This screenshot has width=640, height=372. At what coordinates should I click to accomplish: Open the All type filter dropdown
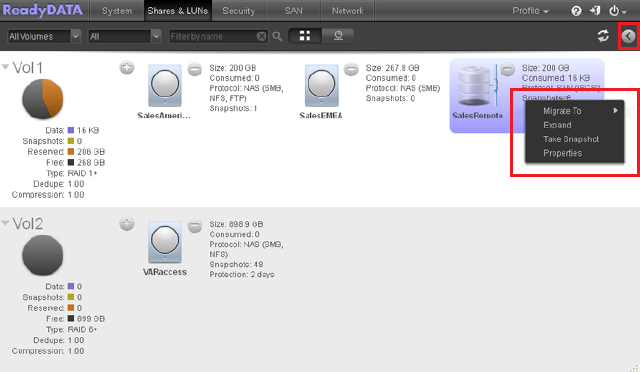[124, 36]
